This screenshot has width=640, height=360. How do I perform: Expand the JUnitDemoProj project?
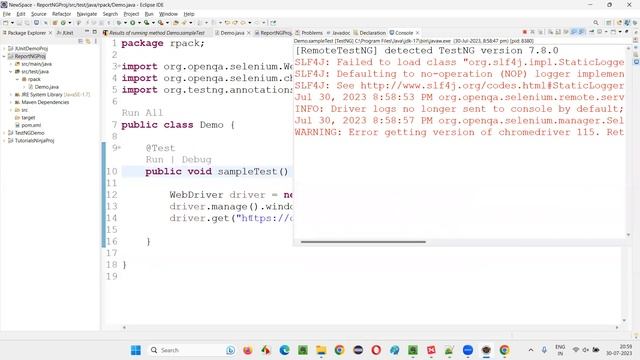click(4, 49)
